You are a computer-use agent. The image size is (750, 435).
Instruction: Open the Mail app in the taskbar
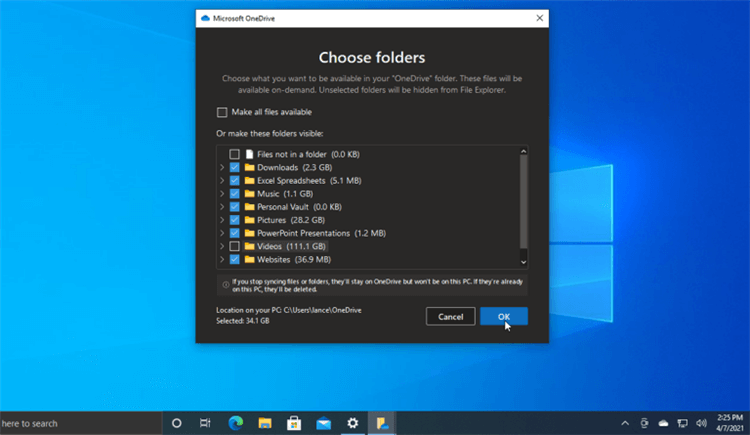323,422
